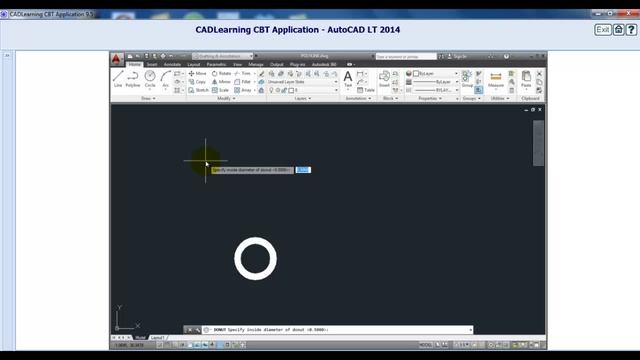640x360 pixels.
Task: Open the ByLayer color dropdown
Action: coord(436,73)
